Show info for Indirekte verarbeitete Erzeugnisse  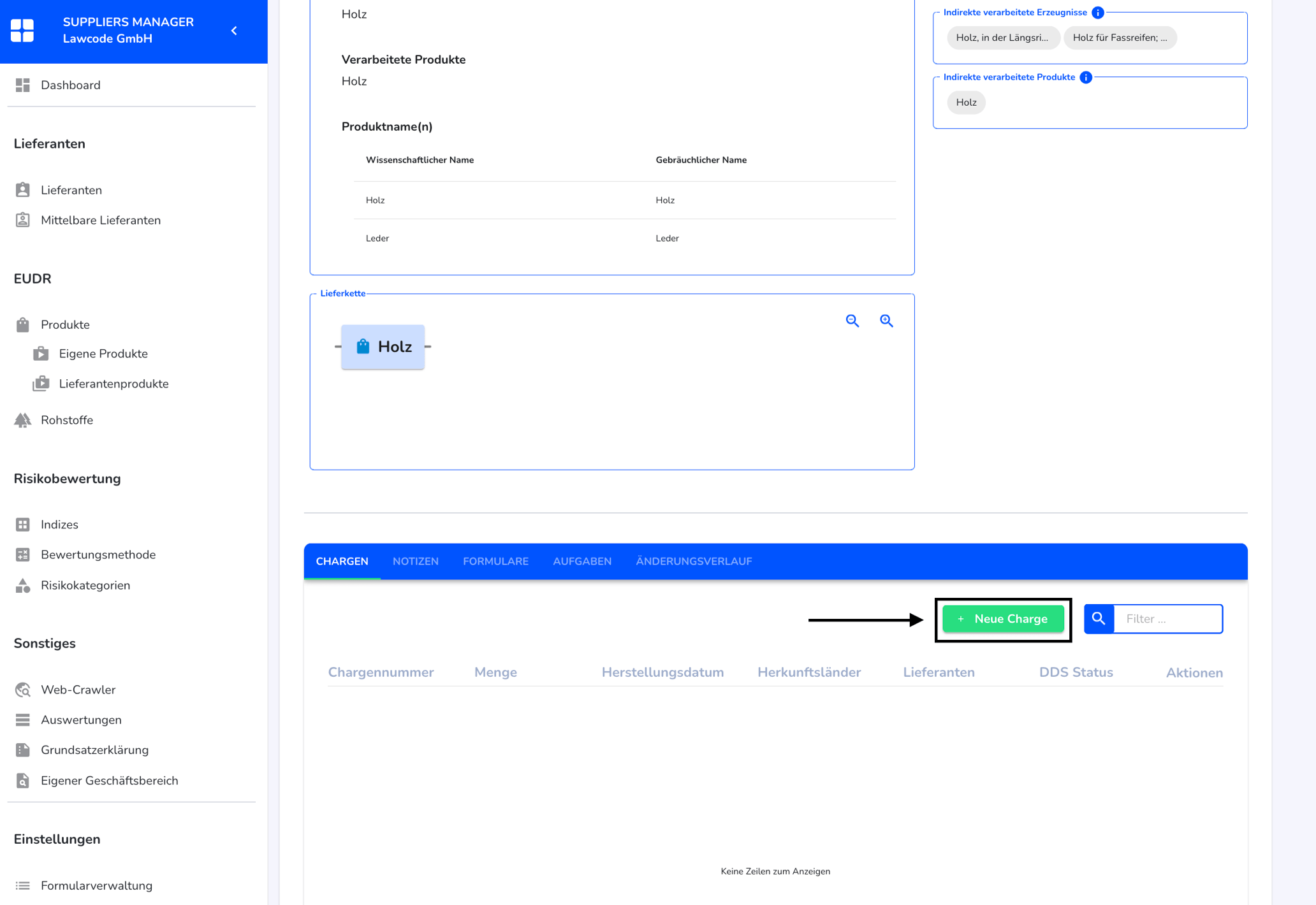tap(1097, 13)
